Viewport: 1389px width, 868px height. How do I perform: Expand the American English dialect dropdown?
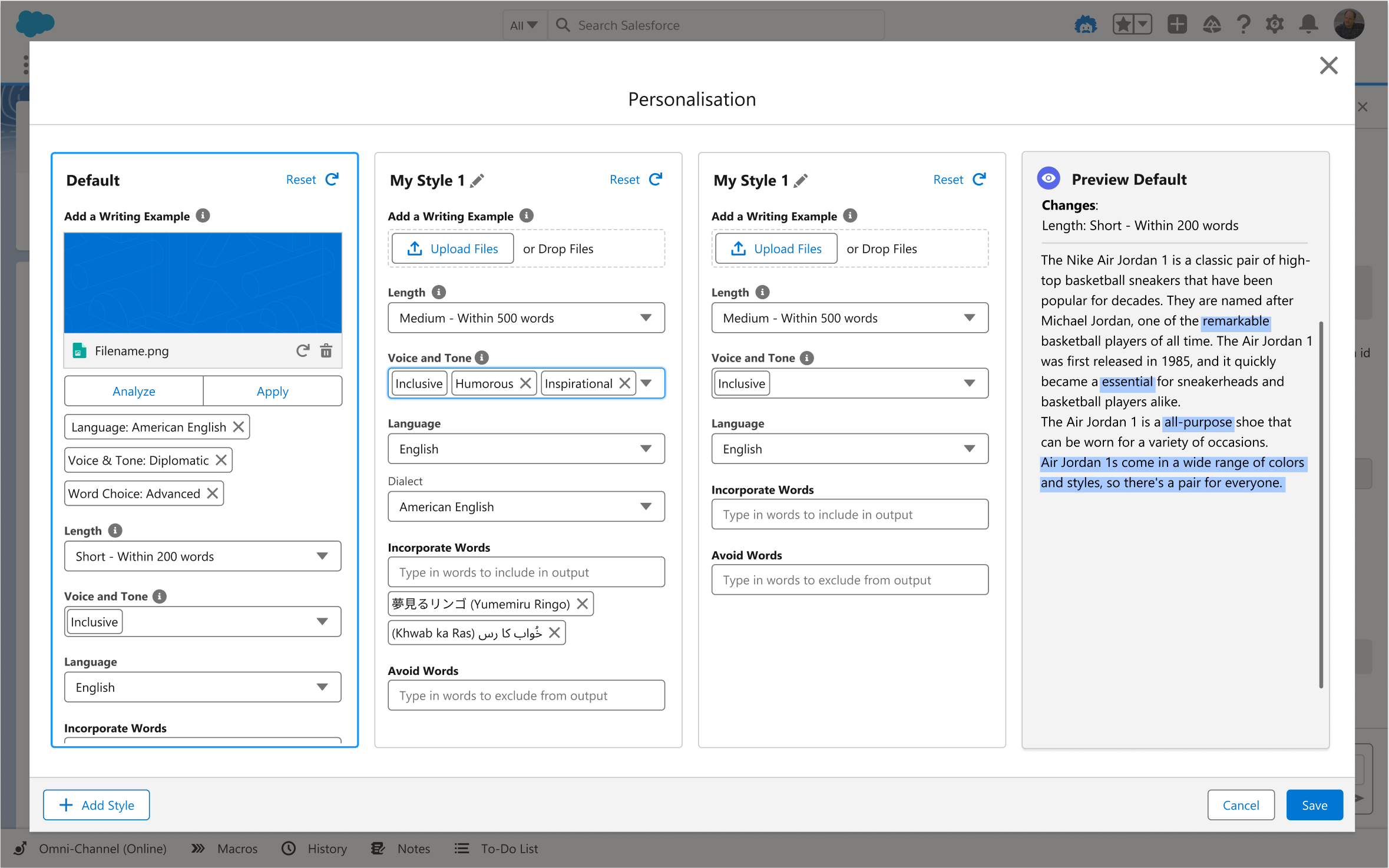526,506
